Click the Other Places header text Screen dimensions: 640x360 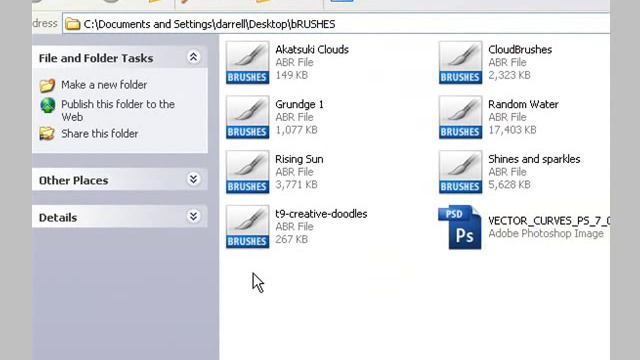pyautogui.click(x=73, y=180)
